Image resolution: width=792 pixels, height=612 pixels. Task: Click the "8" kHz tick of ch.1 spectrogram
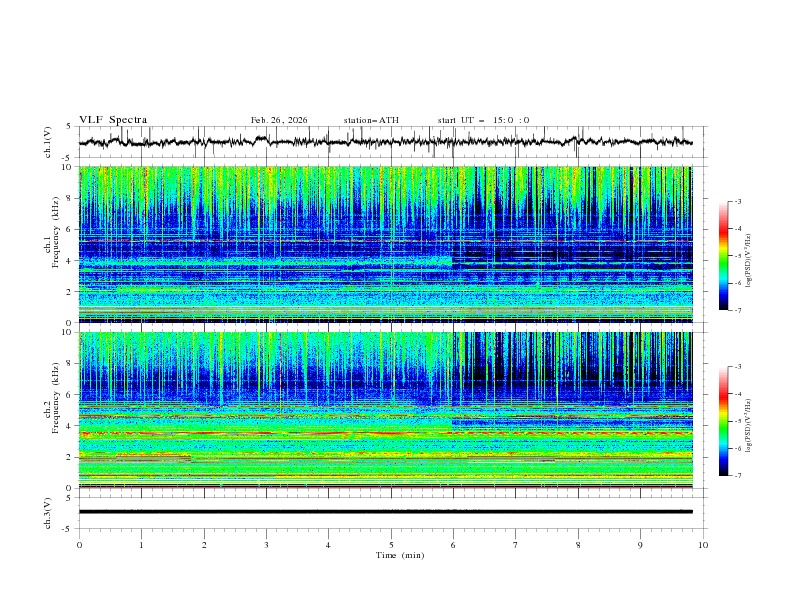(71, 198)
